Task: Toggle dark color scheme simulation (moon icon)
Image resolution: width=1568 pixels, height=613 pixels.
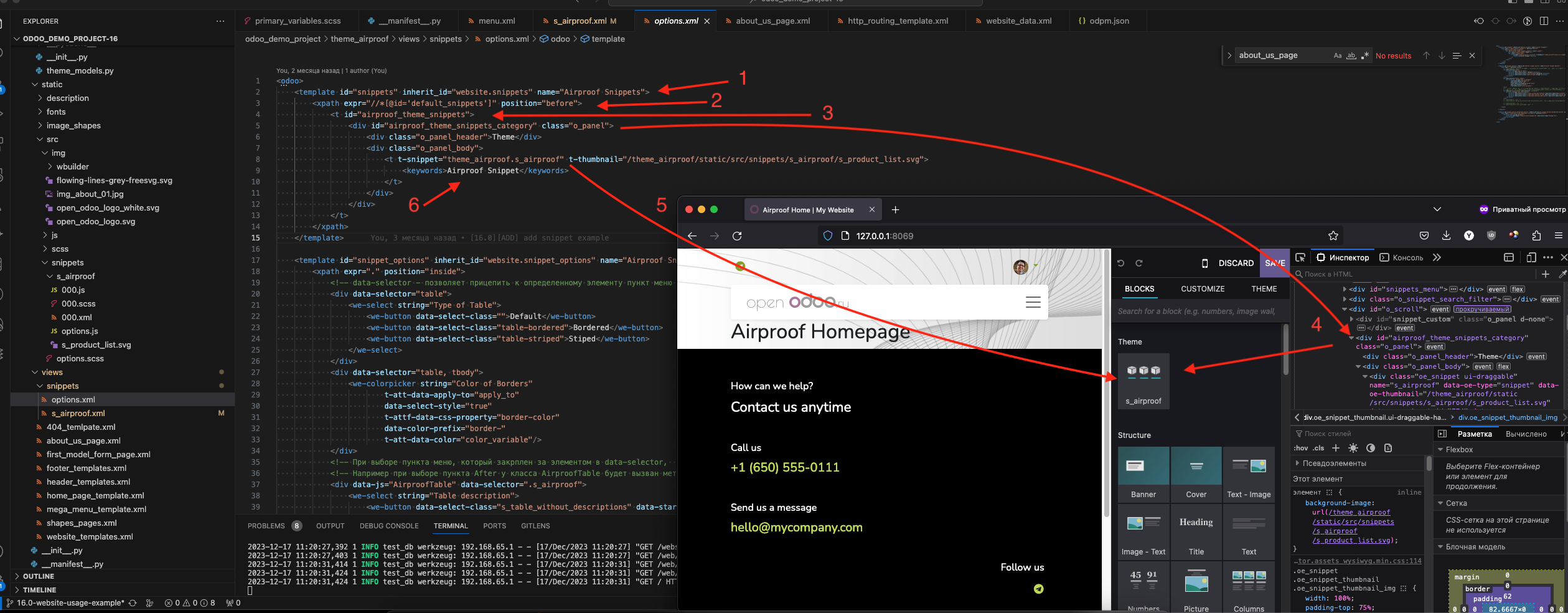Action: (1370, 448)
